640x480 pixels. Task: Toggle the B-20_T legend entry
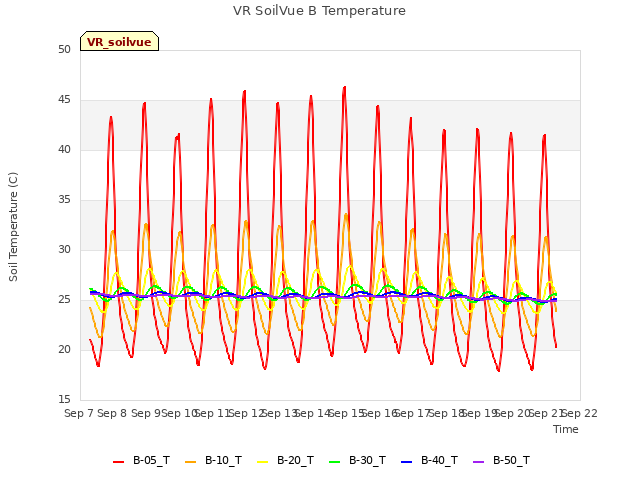(285, 461)
